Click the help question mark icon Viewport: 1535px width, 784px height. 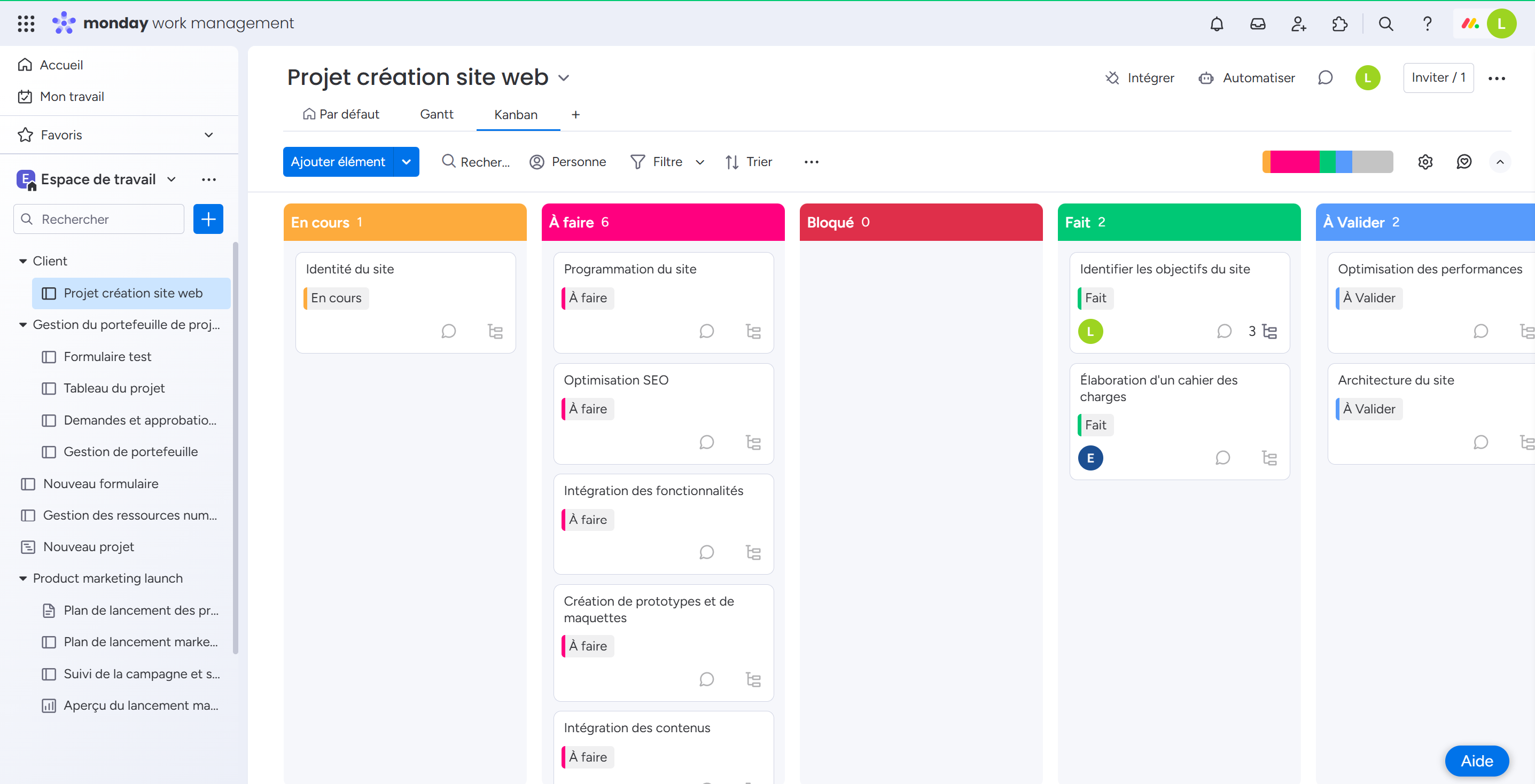(x=1426, y=22)
